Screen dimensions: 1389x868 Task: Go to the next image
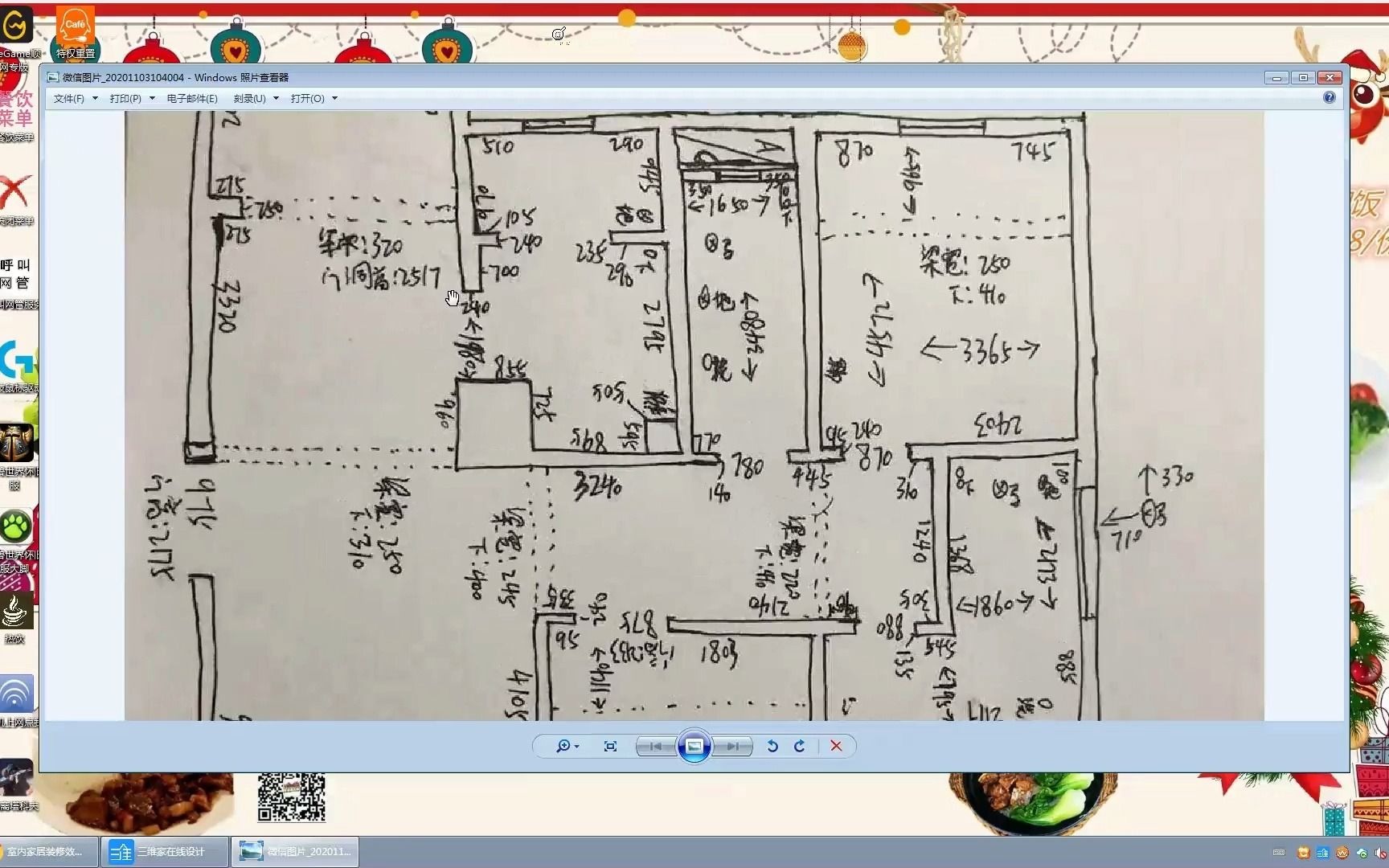pyautogui.click(x=732, y=746)
